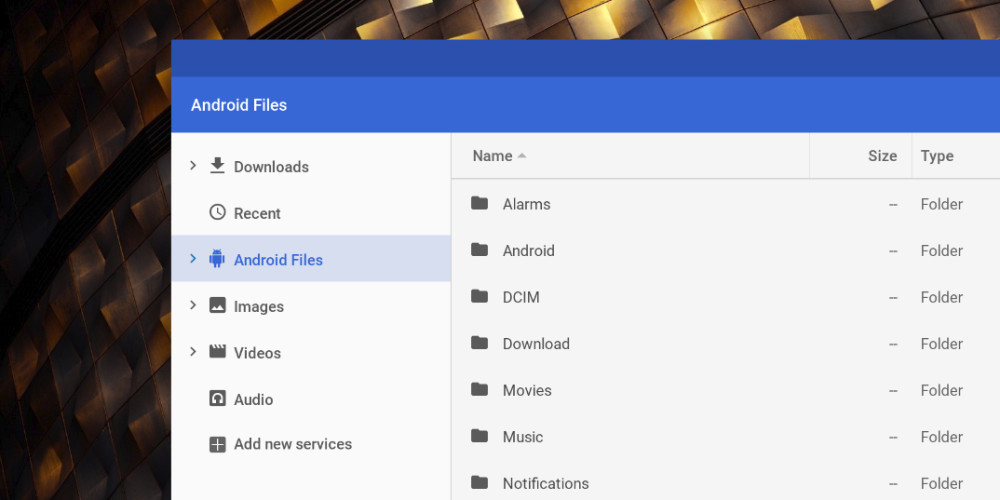Expand the Videos tree chevron

(193, 352)
